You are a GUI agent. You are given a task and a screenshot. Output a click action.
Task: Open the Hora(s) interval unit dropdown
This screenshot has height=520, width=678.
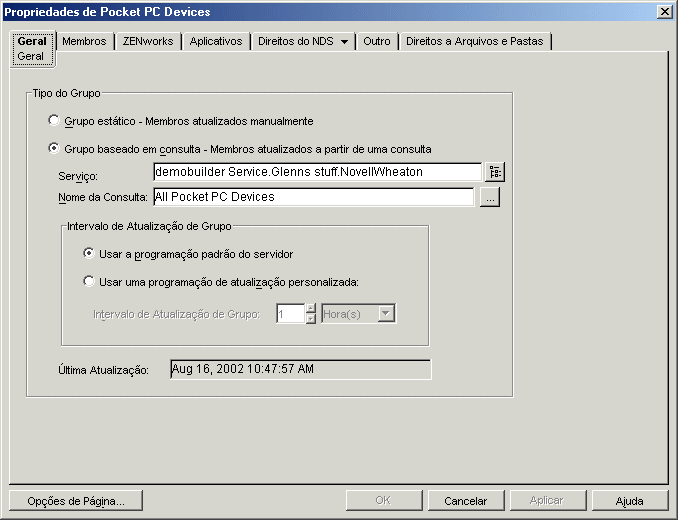[x=386, y=313]
